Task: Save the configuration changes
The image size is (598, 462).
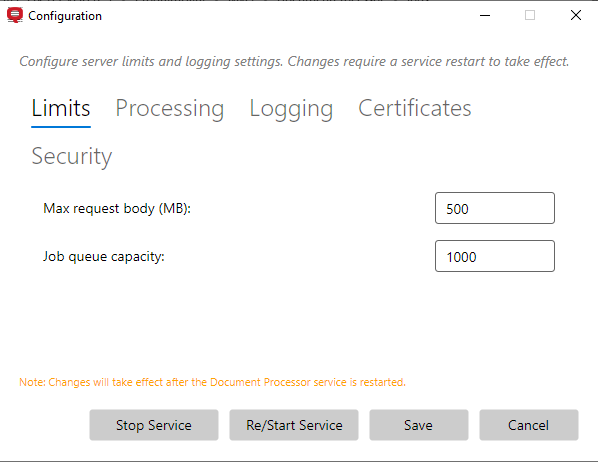Action: tap(418, 425)
